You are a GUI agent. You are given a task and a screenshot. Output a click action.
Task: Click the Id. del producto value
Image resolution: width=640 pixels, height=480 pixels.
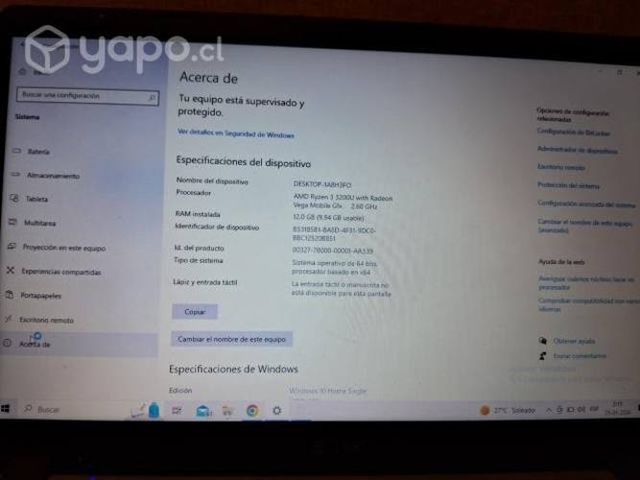[332, 250]
